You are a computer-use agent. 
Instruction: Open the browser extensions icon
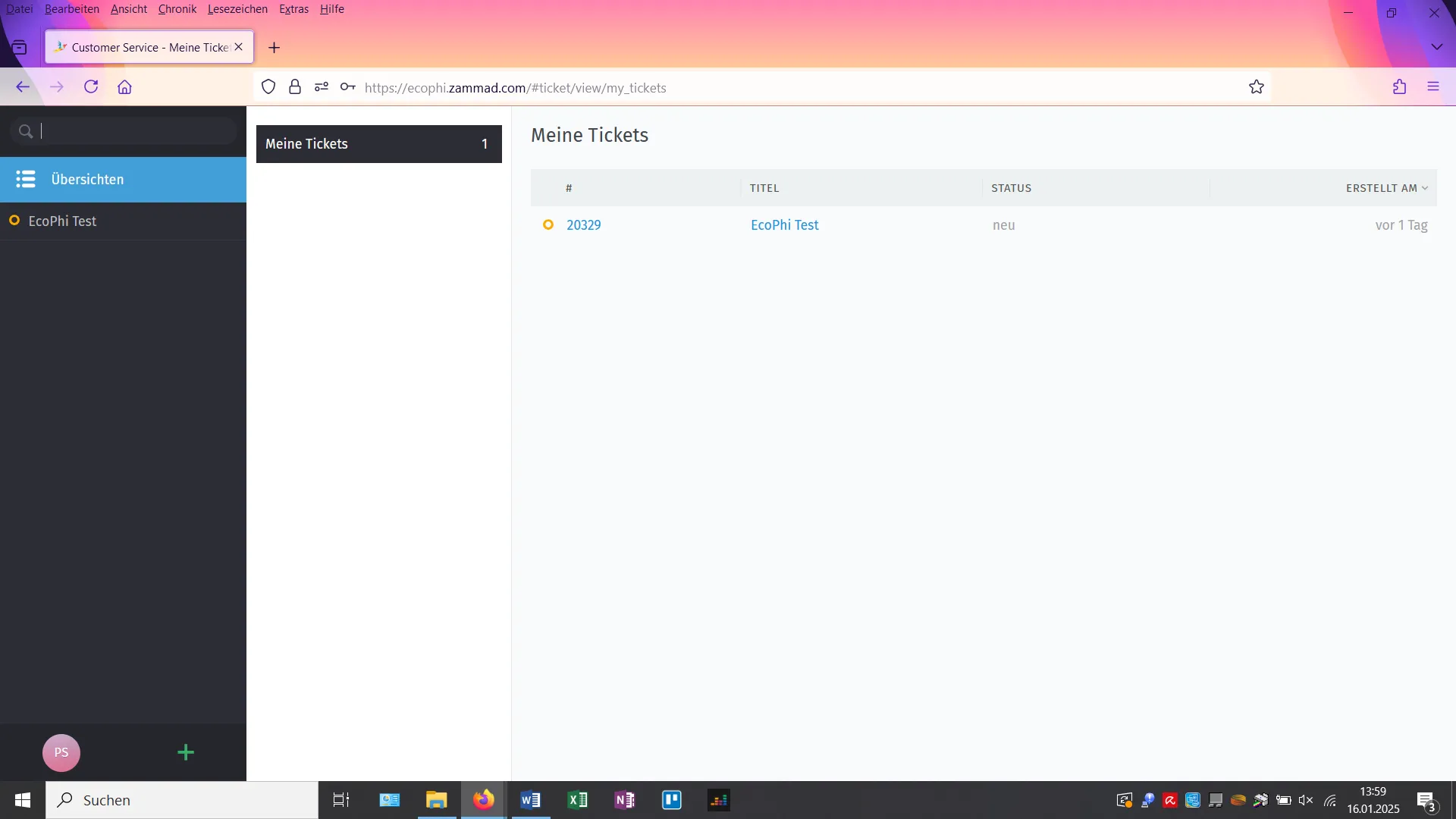1399,87
